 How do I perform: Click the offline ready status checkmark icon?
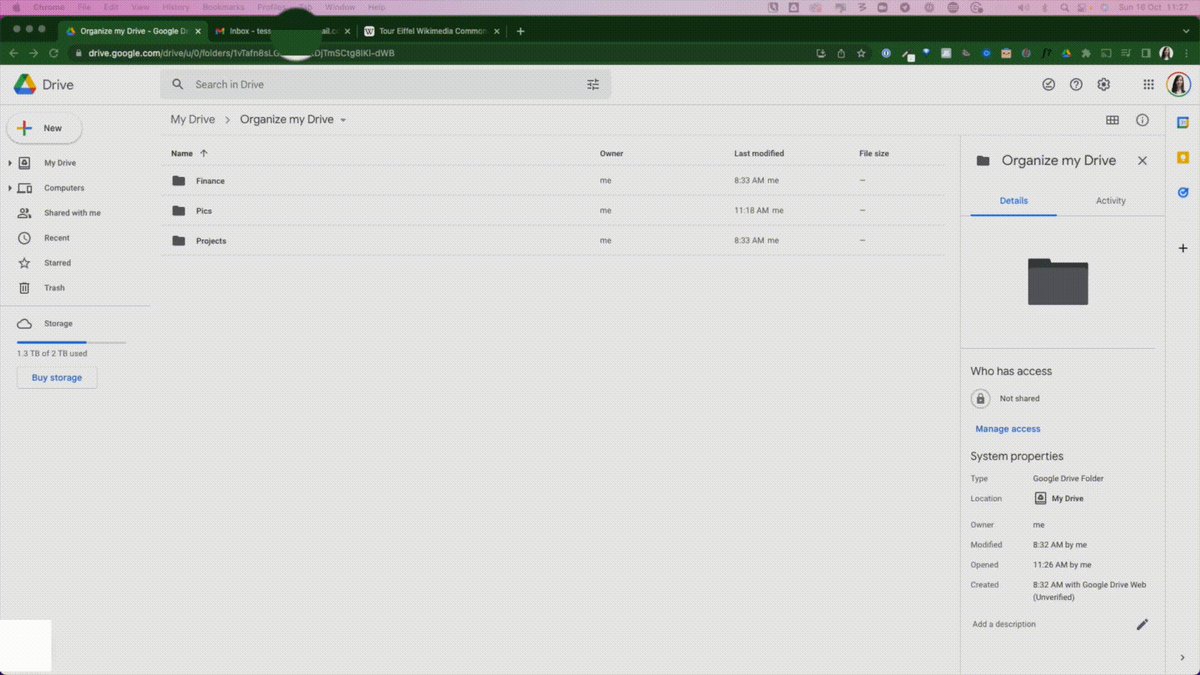tap(1048, 85)
